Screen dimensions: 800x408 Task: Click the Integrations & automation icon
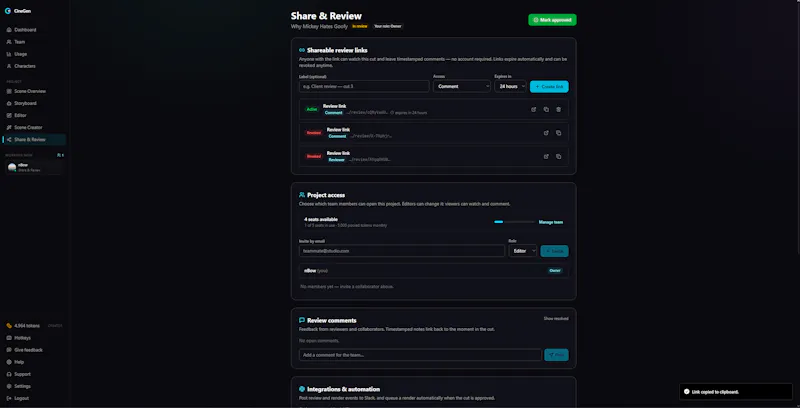pos(302,390)
